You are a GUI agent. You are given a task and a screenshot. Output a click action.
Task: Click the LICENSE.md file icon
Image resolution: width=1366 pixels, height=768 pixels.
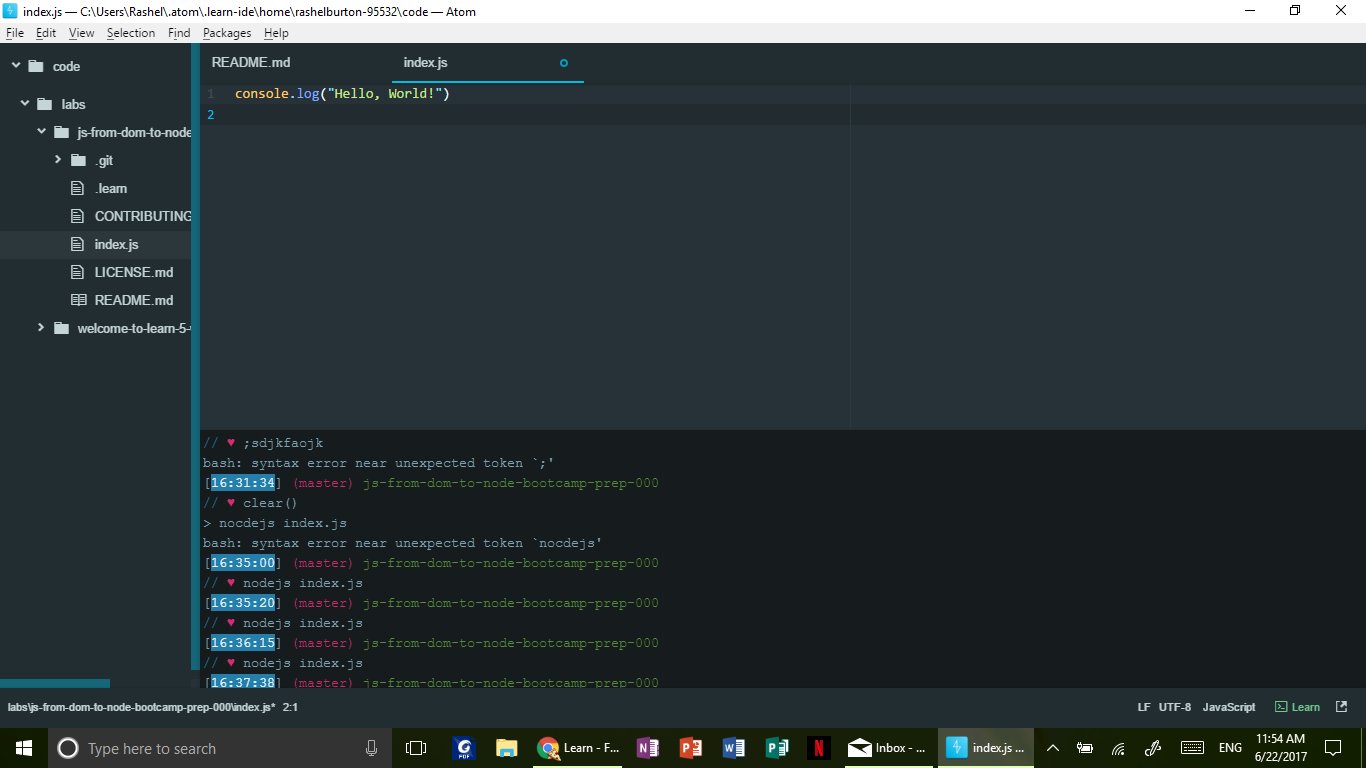tap(77, 272)
